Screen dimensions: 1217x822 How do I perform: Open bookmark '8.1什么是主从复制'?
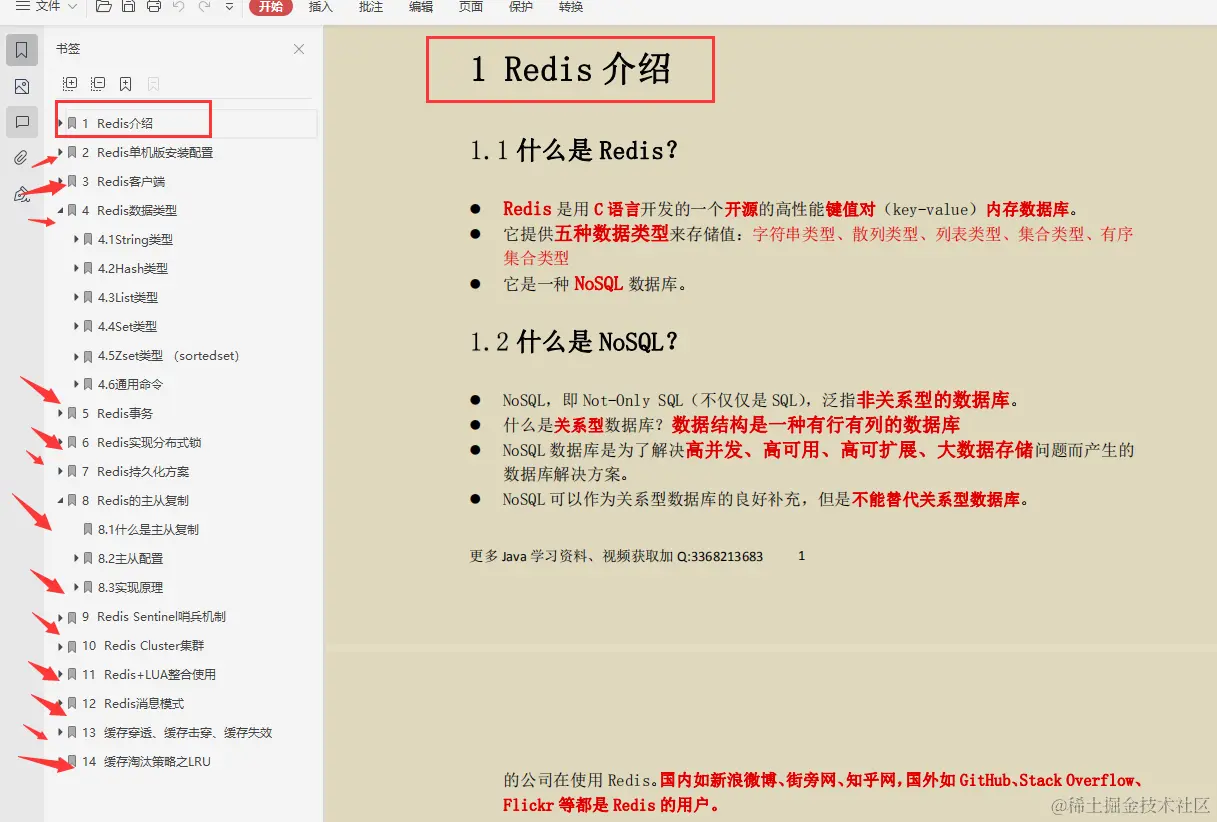(148, 529)
